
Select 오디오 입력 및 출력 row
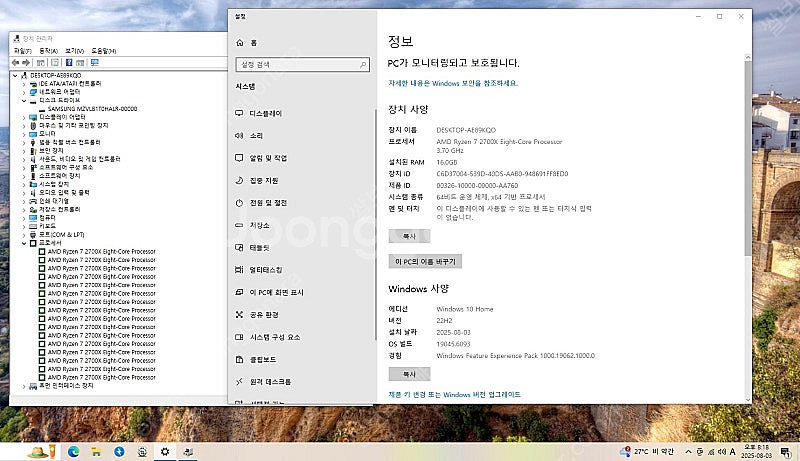coord(64,193)
